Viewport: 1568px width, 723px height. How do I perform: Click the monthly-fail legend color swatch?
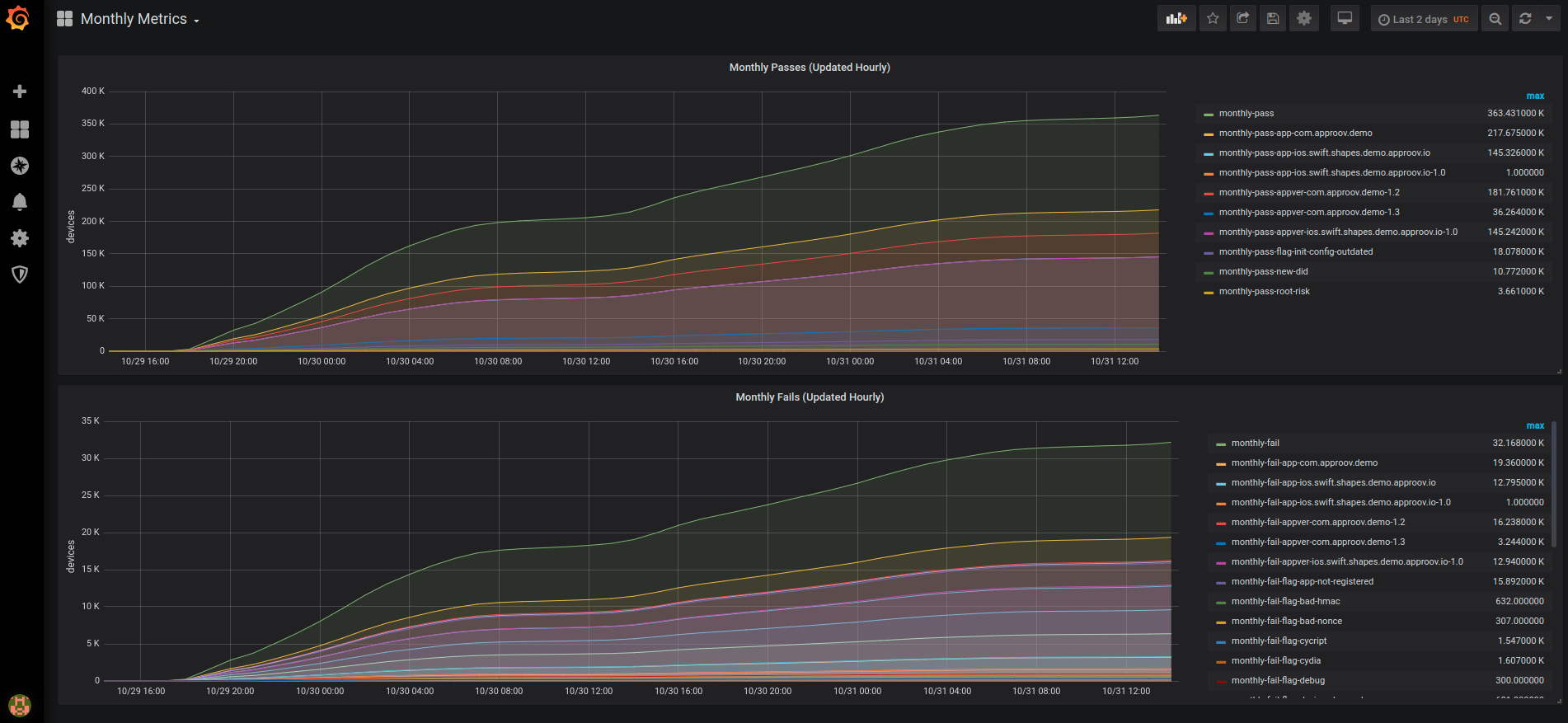pos(1220,444)
